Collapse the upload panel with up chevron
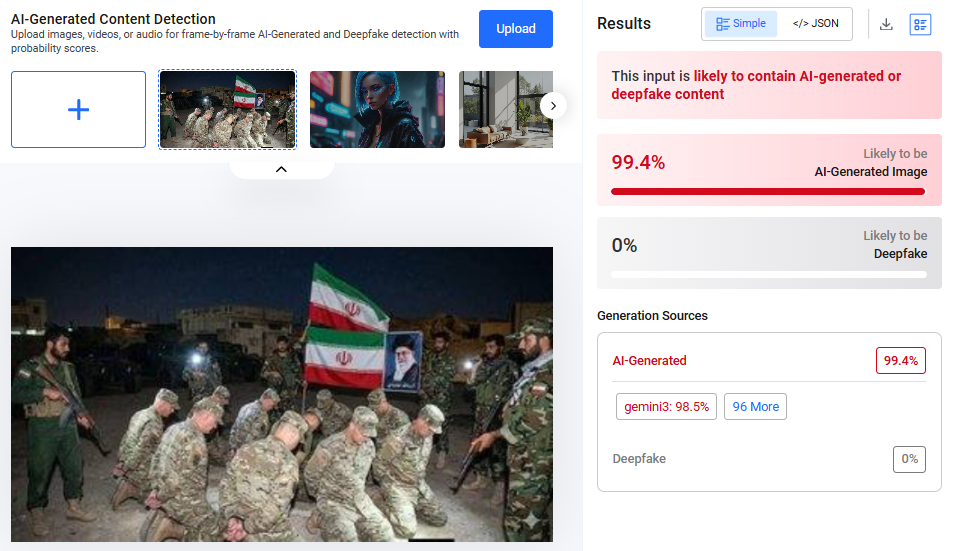Screen dimensions: 955x551 pos(281,169)
